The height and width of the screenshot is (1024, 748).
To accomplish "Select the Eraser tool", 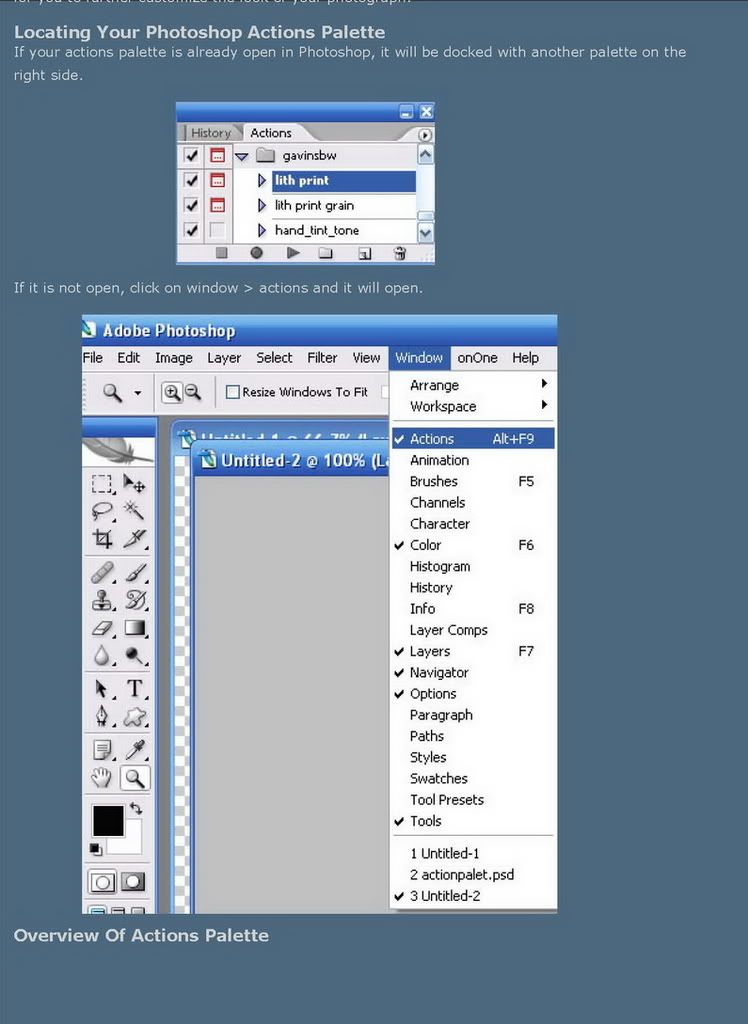I will pos(102,628).
